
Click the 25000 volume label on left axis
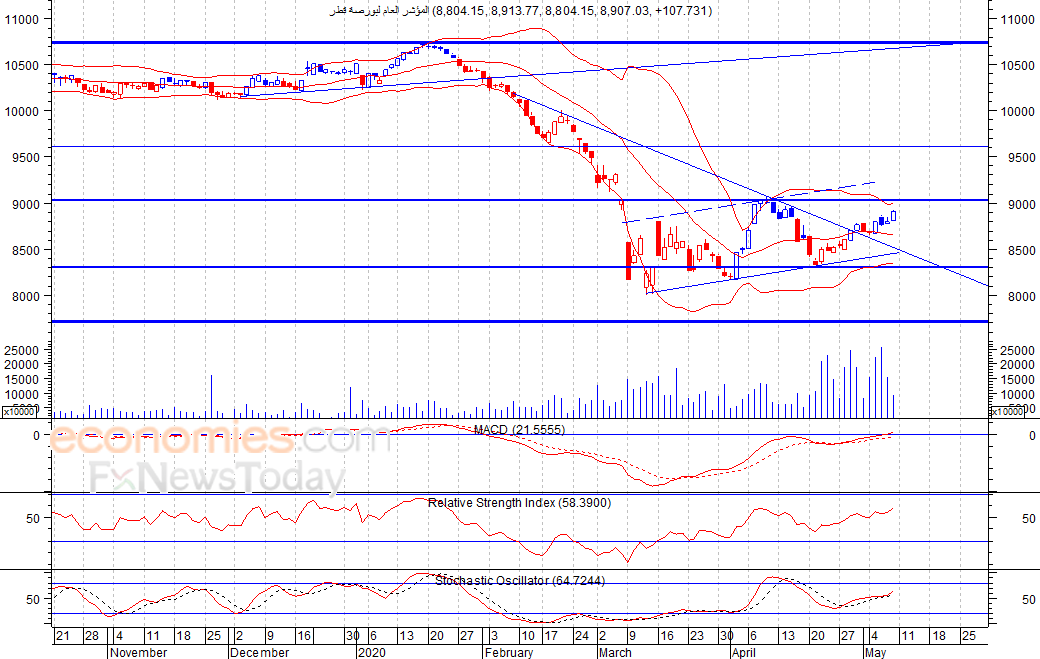point(22,350)
